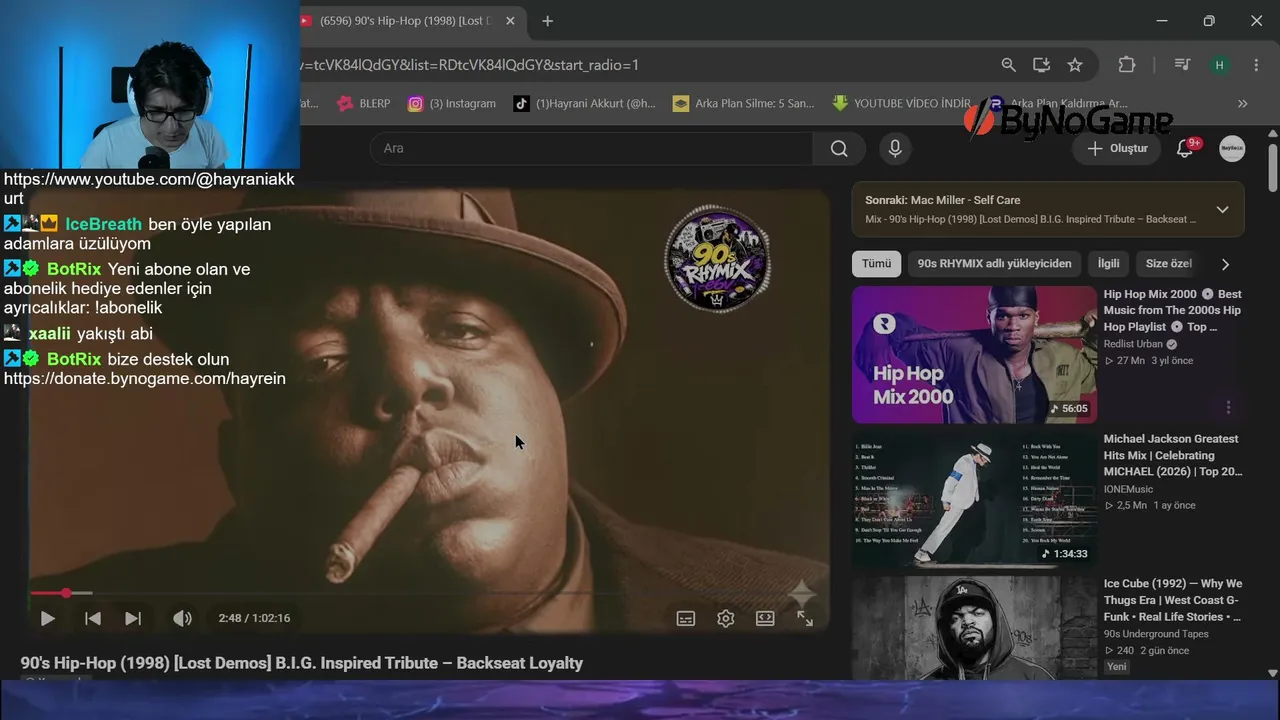
Task: Open the zoom magnifier icon in the address bar
Action: (1008, 65)
